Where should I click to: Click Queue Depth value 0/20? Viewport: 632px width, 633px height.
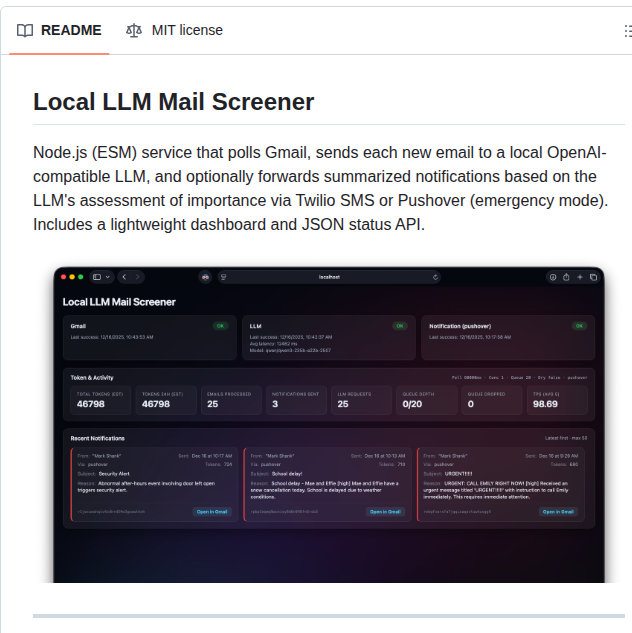[x=412, y=404]
